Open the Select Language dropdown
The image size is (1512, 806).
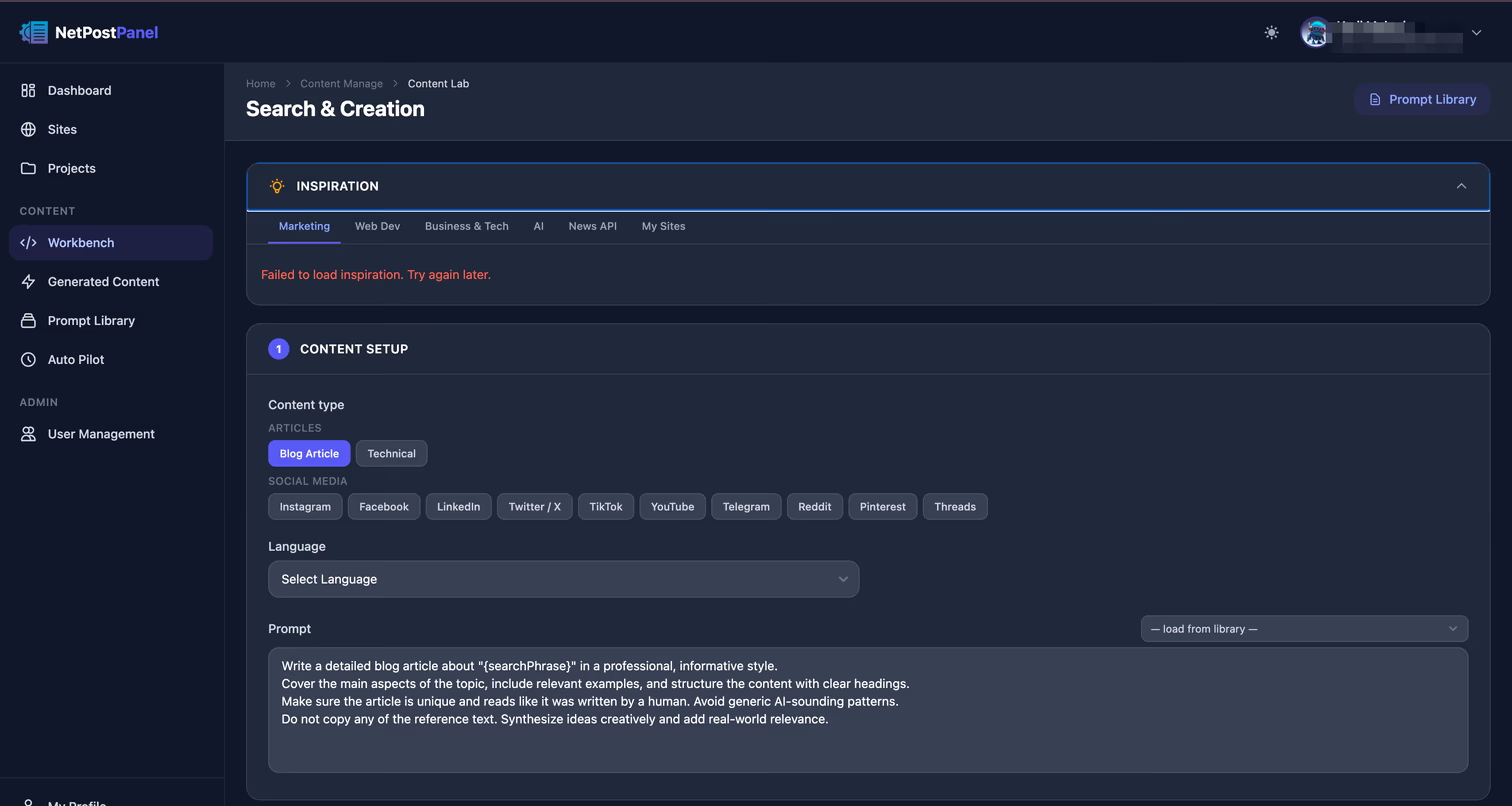pyautogui.click(x=563, y=579)
